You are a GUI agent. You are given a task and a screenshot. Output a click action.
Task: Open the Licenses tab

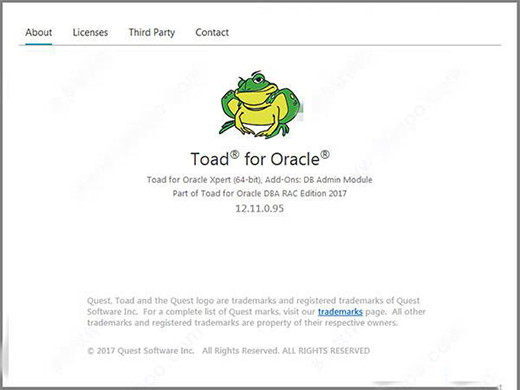90,33
